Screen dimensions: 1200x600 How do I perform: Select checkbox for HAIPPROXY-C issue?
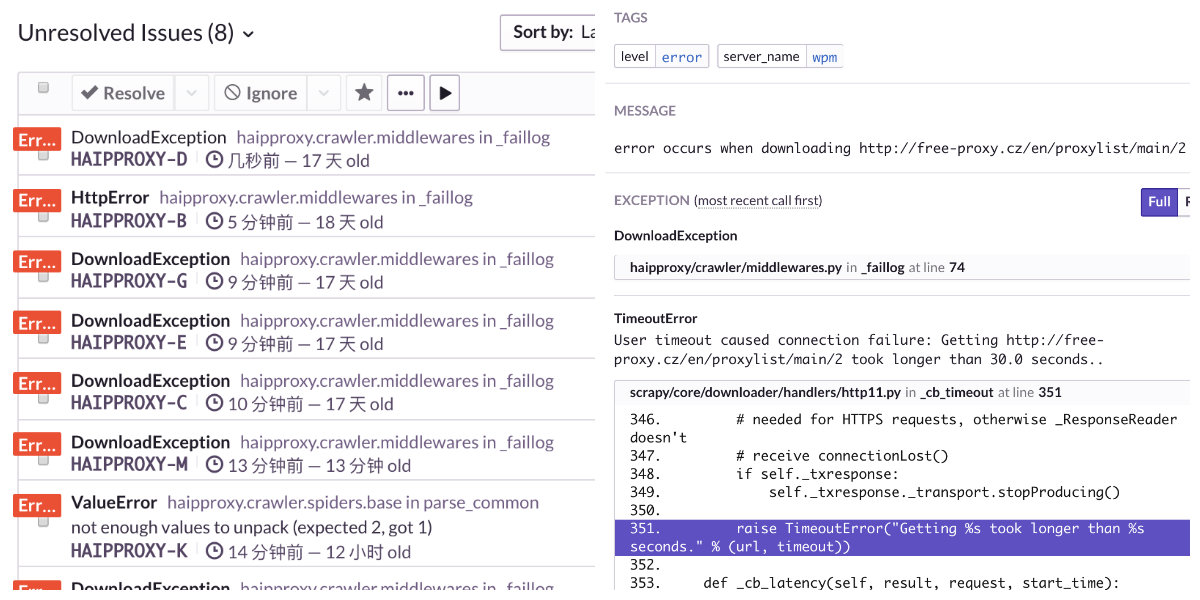(x=43, y=399)
